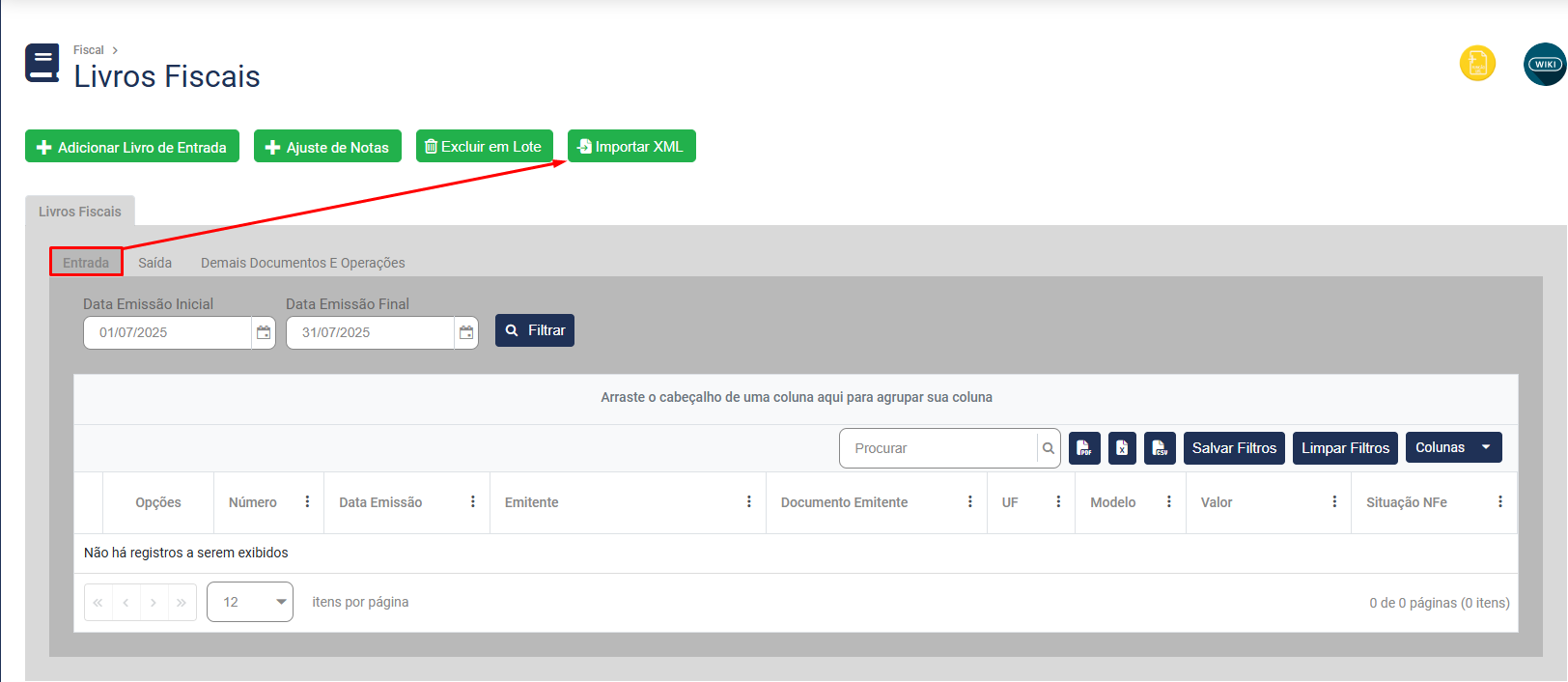Image resolution: width=1568 pixels, height=682 pixels.
Task: Switch to the Saída tab
Action: pos(154,263)
